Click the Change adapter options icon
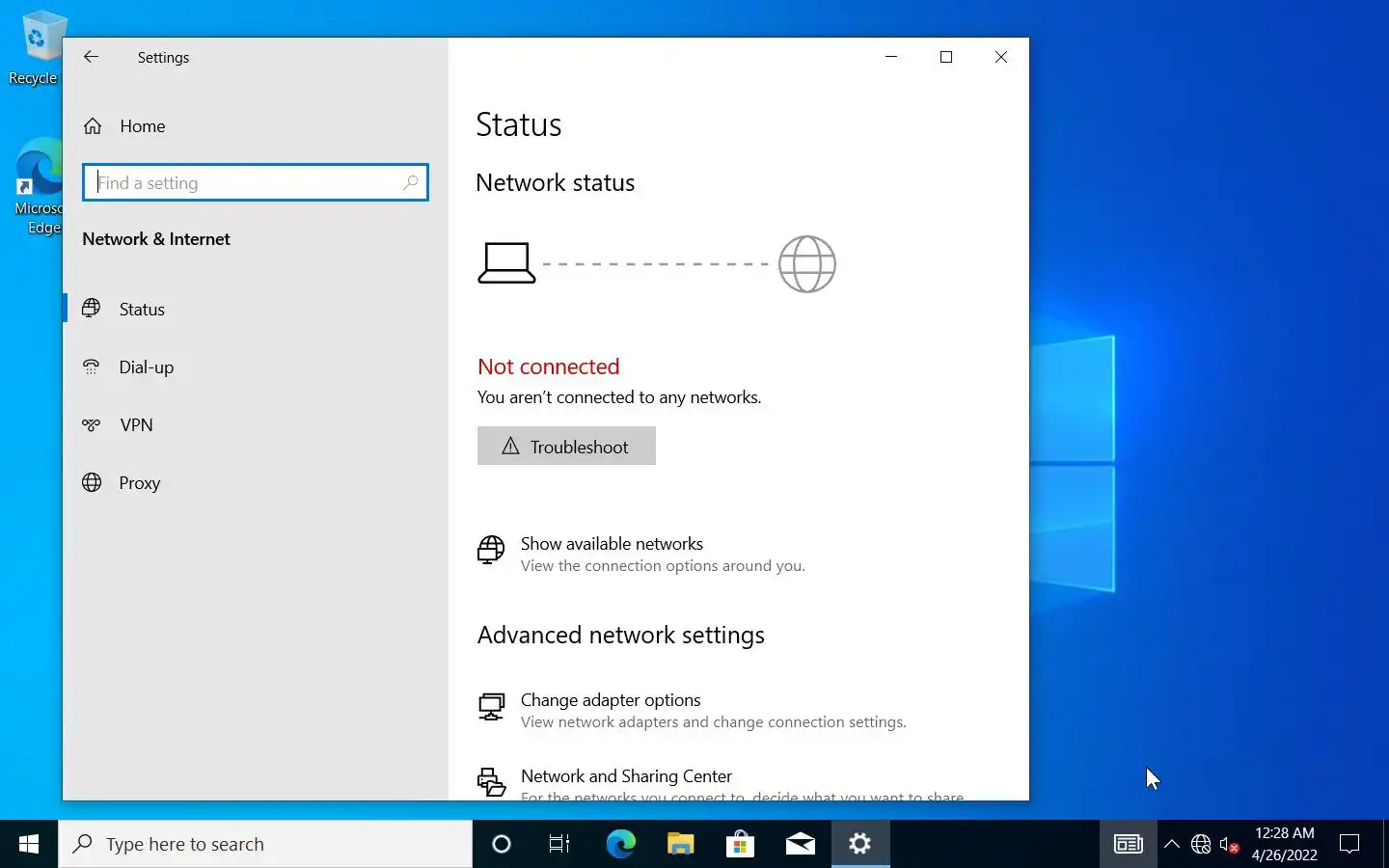Image resolution: width=1389 pixels, height=868 pixels. coord(491,707)
